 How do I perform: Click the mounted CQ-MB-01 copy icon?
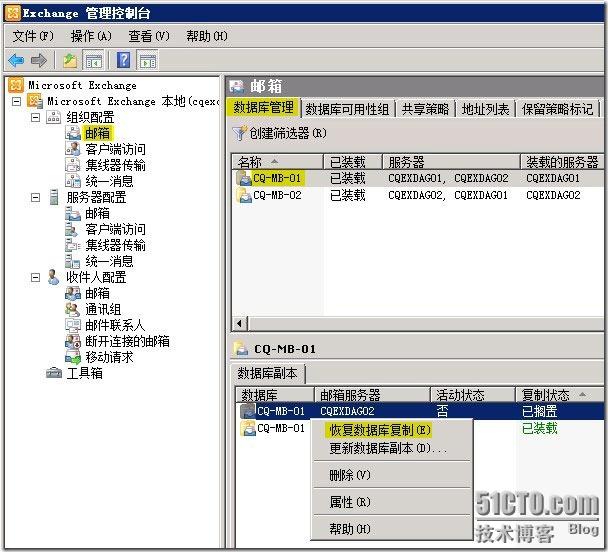pyautogui.click(x=247, y=428)
